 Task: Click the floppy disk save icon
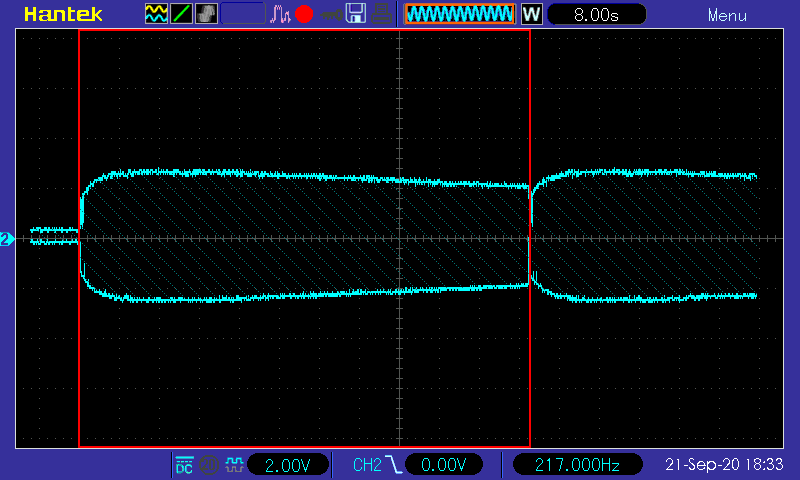[x=356, y=14]
